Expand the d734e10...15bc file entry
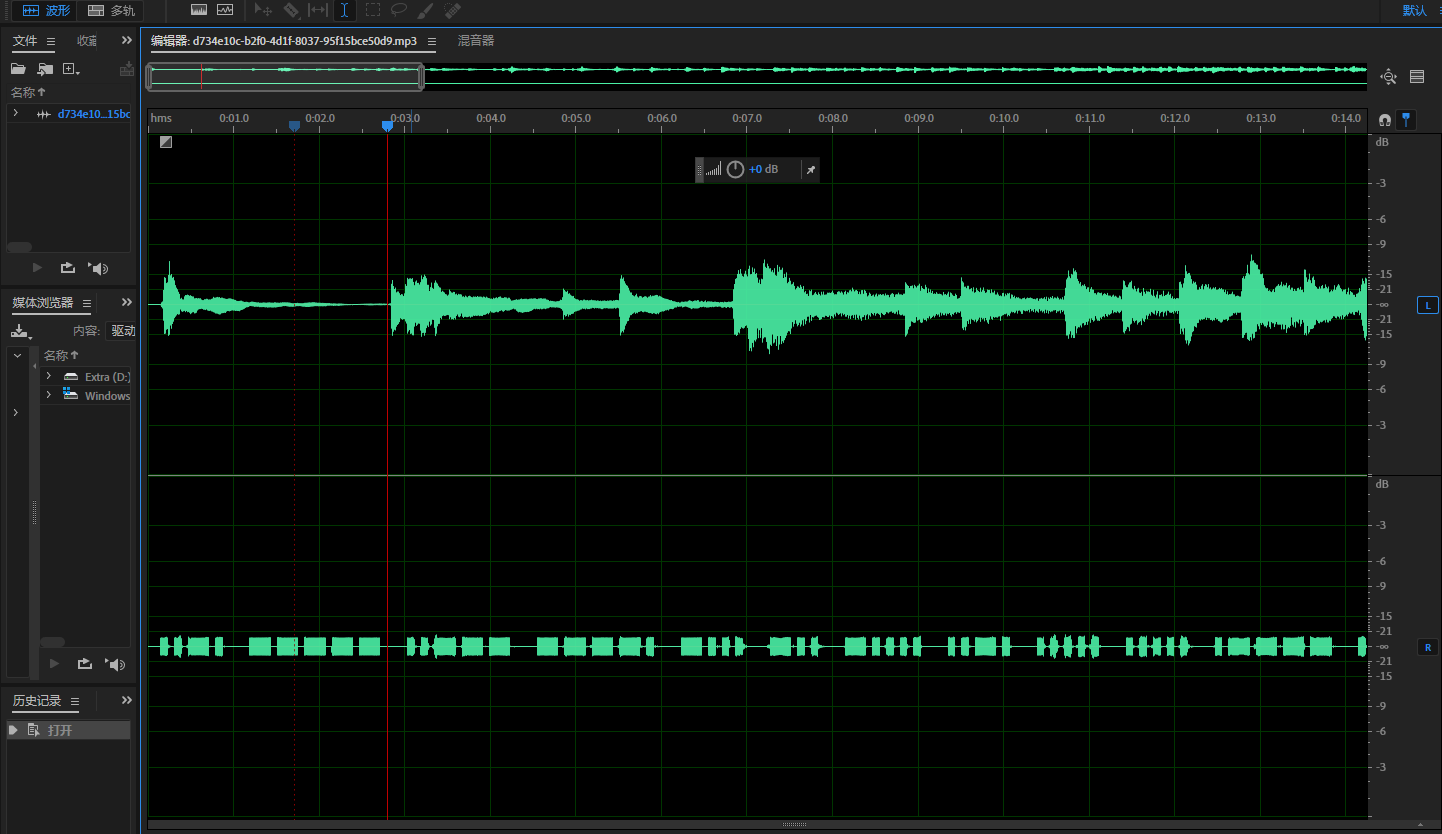This screenshot has height=834, width=1442. pos(16,113)
